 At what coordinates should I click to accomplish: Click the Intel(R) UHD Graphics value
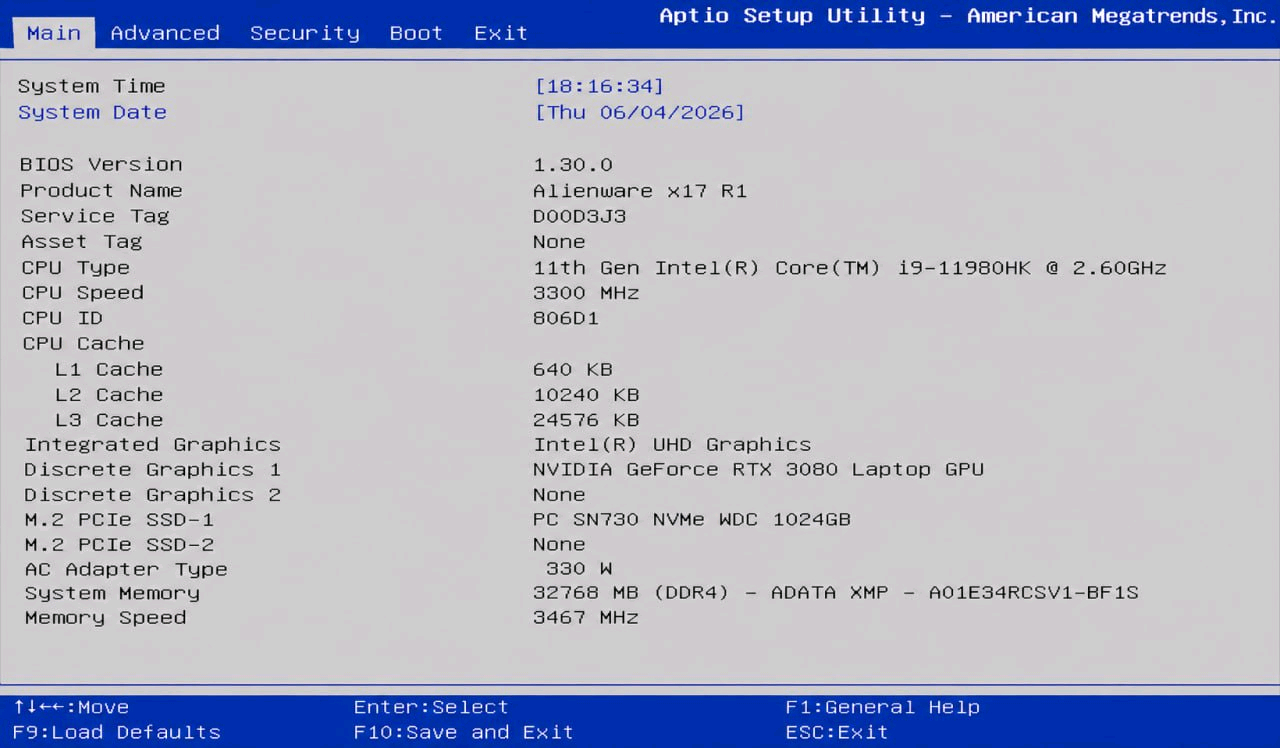pyautogui.click(x=672, y=444)
